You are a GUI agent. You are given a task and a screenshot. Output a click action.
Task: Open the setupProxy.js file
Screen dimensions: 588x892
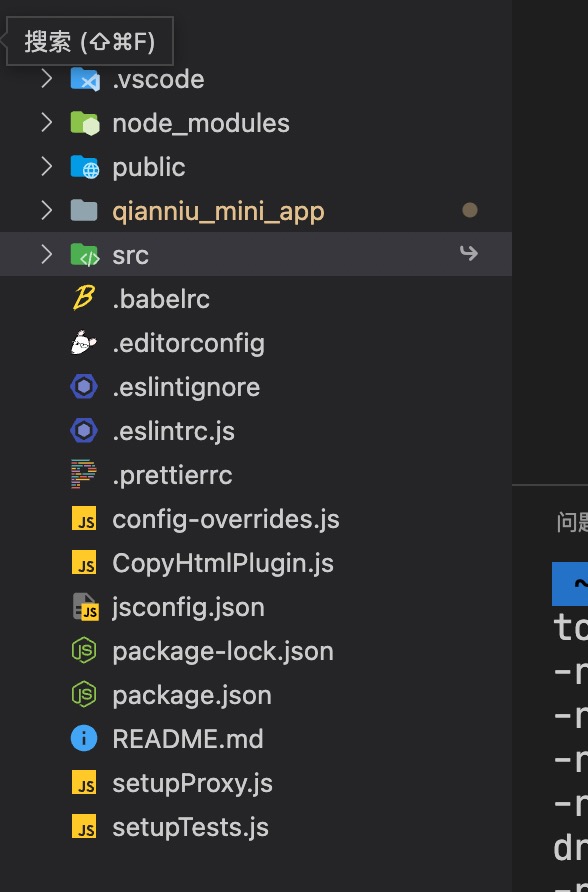point(190,782)
